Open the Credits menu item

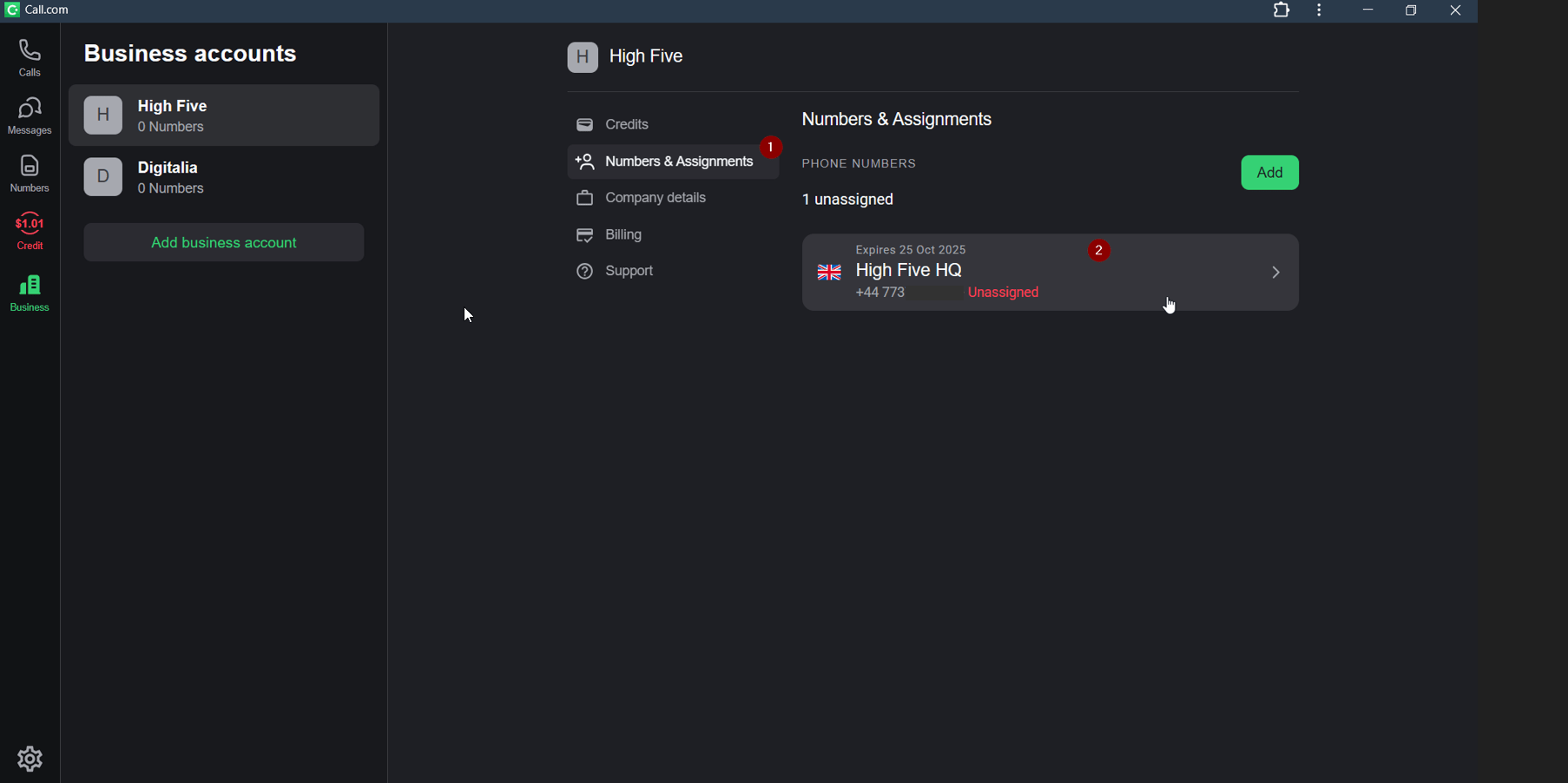click(614, 125)
